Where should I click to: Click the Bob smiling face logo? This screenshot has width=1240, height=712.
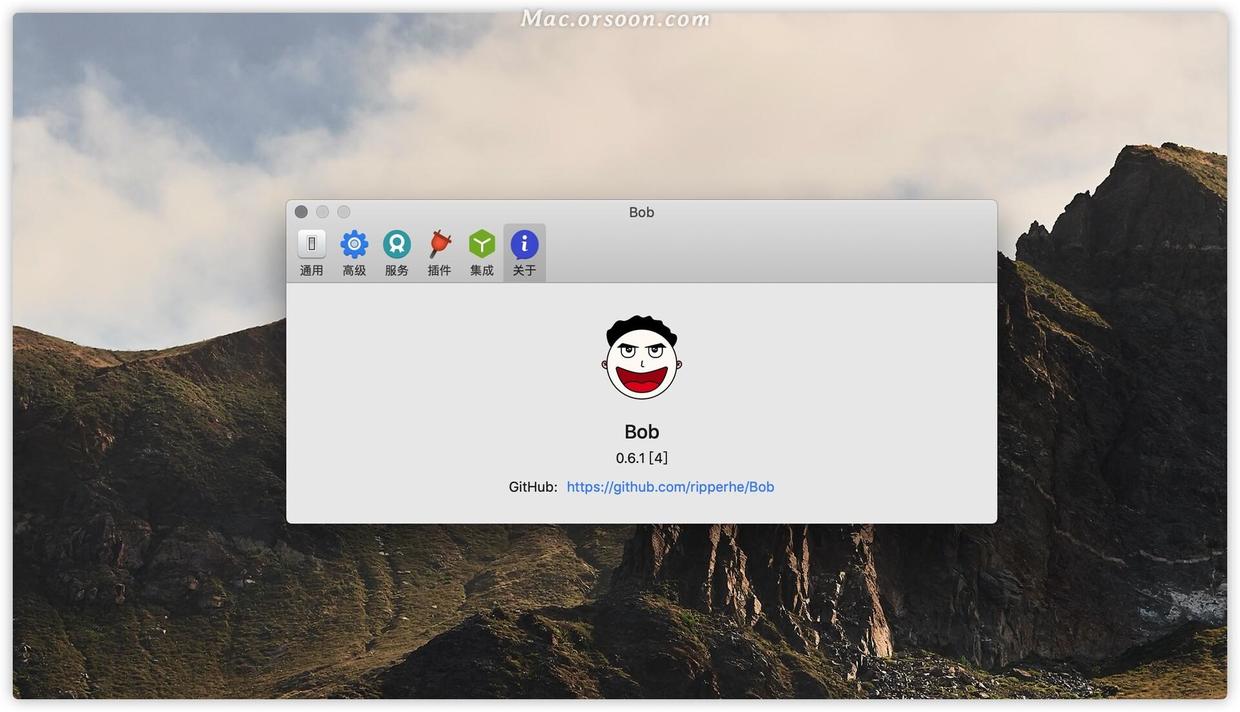tap(641, 357)
